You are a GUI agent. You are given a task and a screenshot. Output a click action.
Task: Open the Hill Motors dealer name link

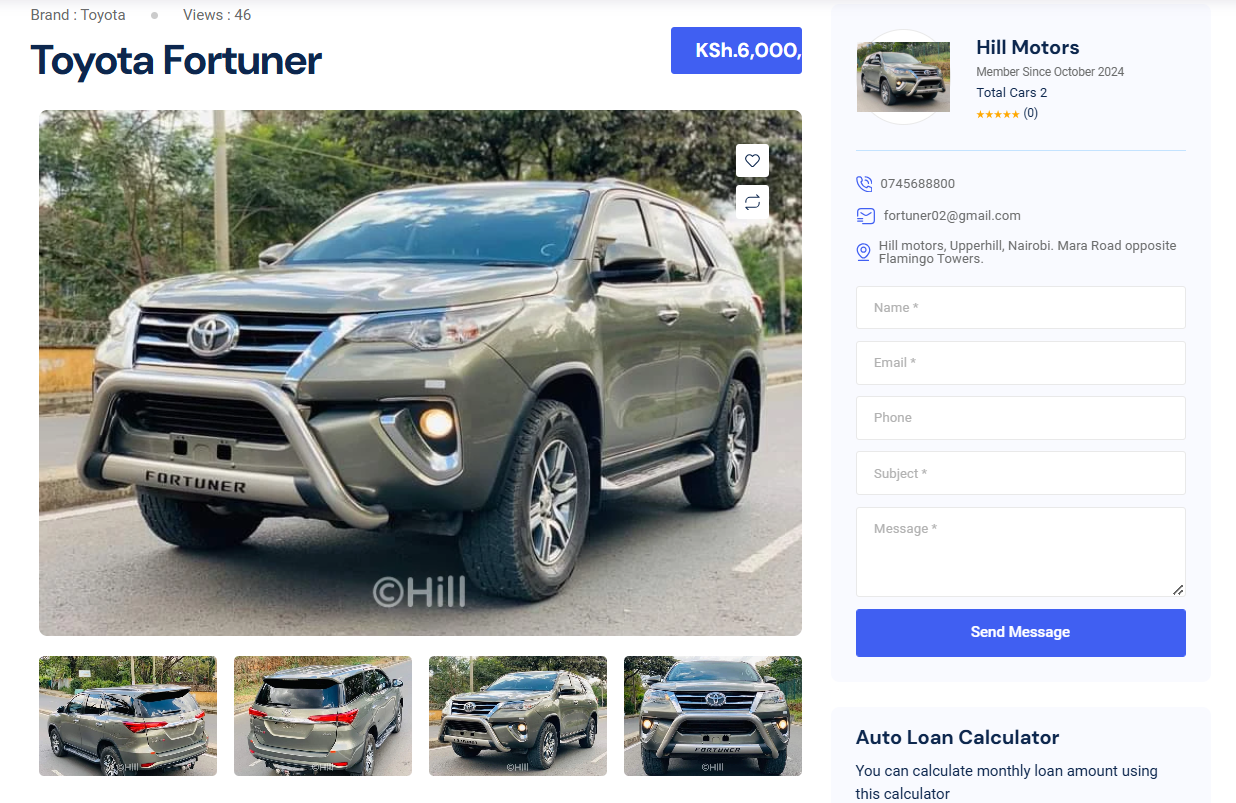(x=1027, y=47)
